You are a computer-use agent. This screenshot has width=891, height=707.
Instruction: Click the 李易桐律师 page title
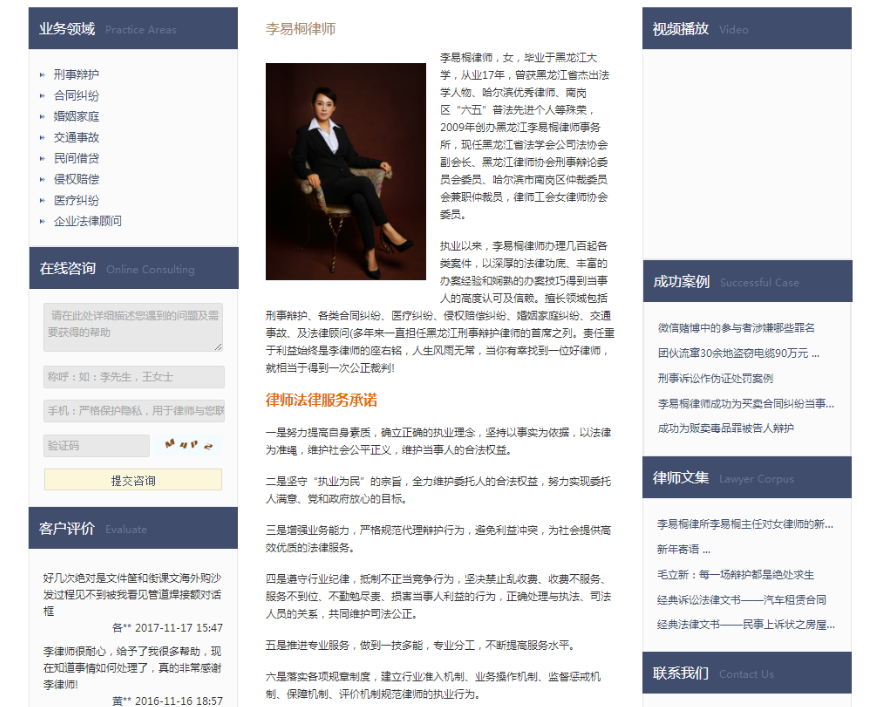[x=301, y=29]
